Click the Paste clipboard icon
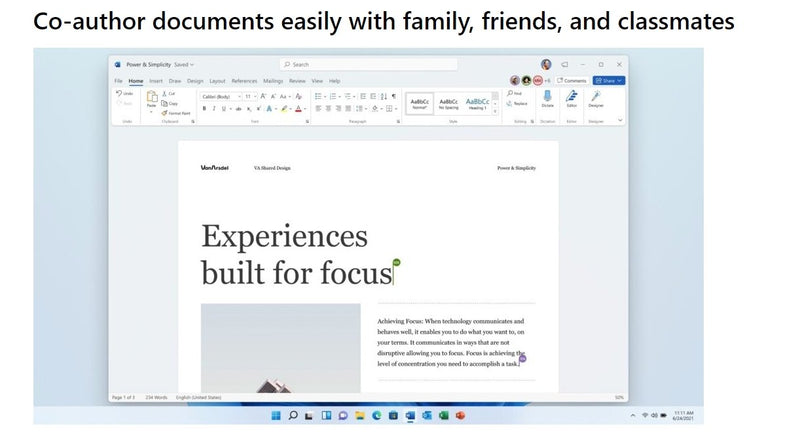The width and height of the screenshot is (800, 433). pos(152,98)
